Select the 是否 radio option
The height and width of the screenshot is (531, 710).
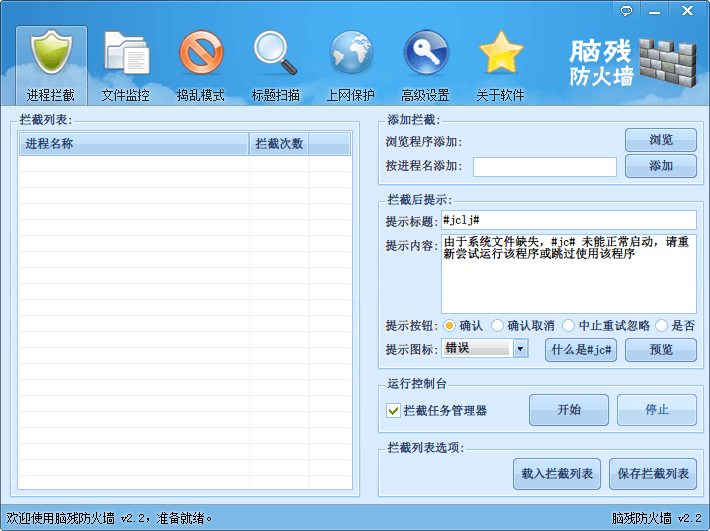662,325
